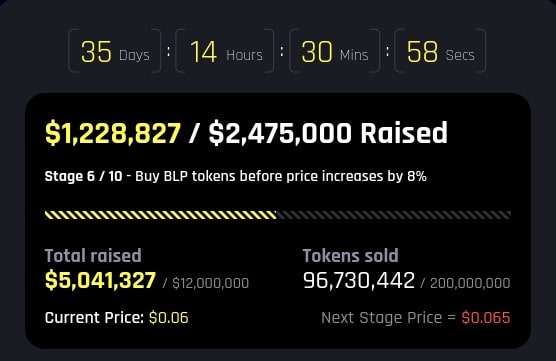This screenshot has height=361, width=556.
Task: Click the Tokens sold heading
Action: [x=351, y=256]
